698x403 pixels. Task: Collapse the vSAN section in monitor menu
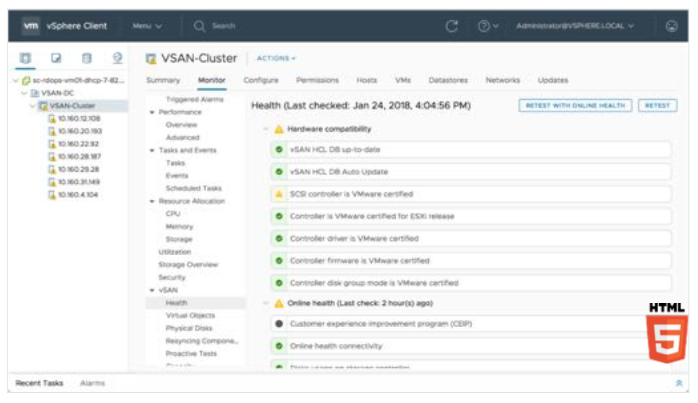pyautogui.click(x=152, y=290)
